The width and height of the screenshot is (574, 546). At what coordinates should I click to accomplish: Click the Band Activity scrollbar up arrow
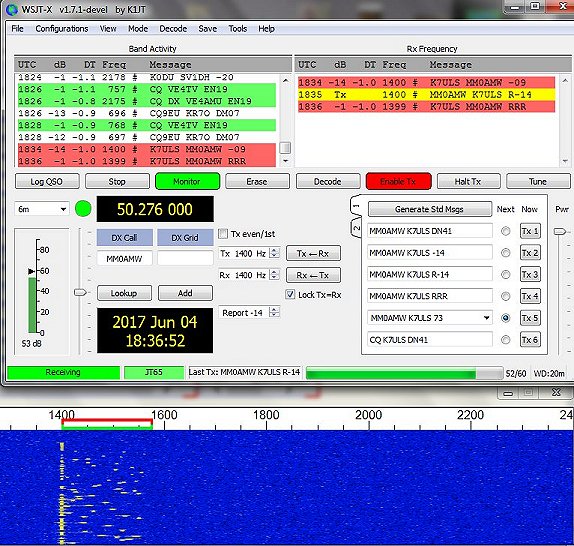pos(286,81)
